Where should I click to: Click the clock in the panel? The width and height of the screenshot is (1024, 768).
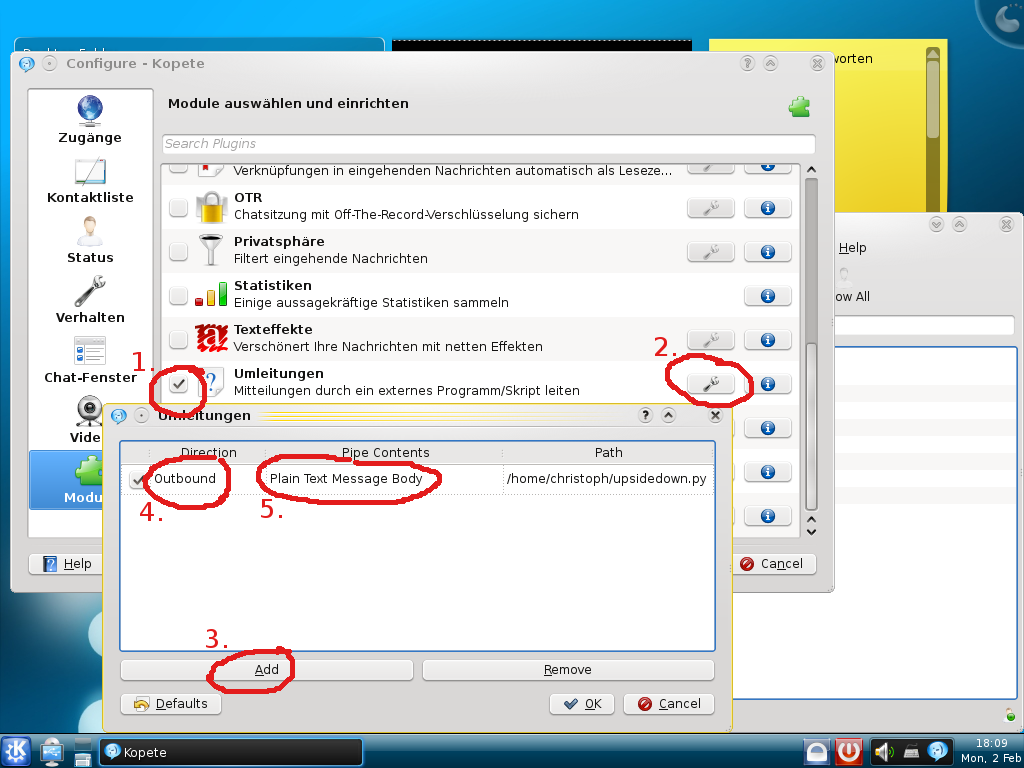pyautogui.click(x=991, y=751)
